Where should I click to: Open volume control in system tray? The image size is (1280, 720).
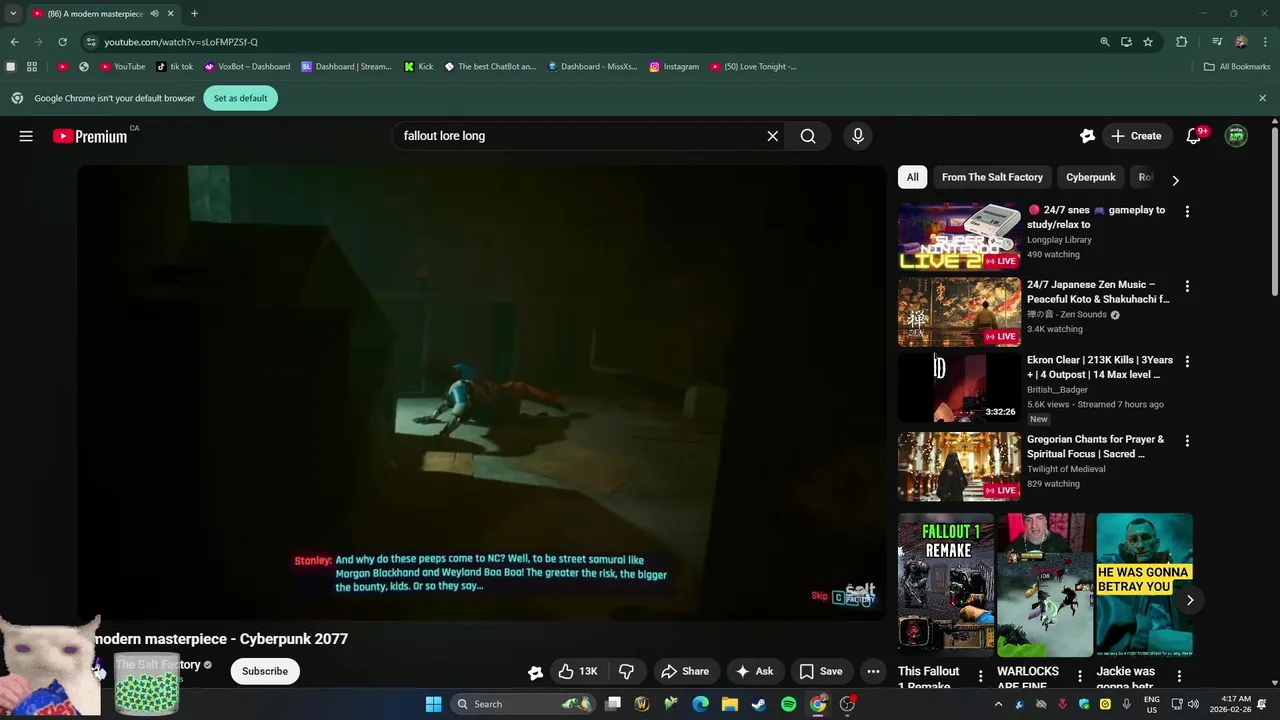click(1193, 704)
